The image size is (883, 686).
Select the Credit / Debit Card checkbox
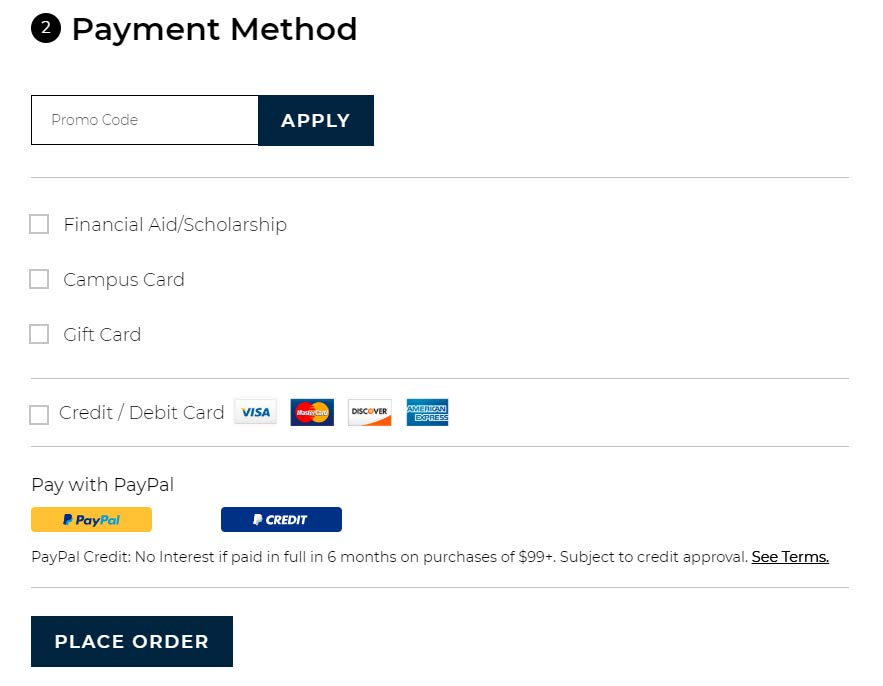[39, 414]
